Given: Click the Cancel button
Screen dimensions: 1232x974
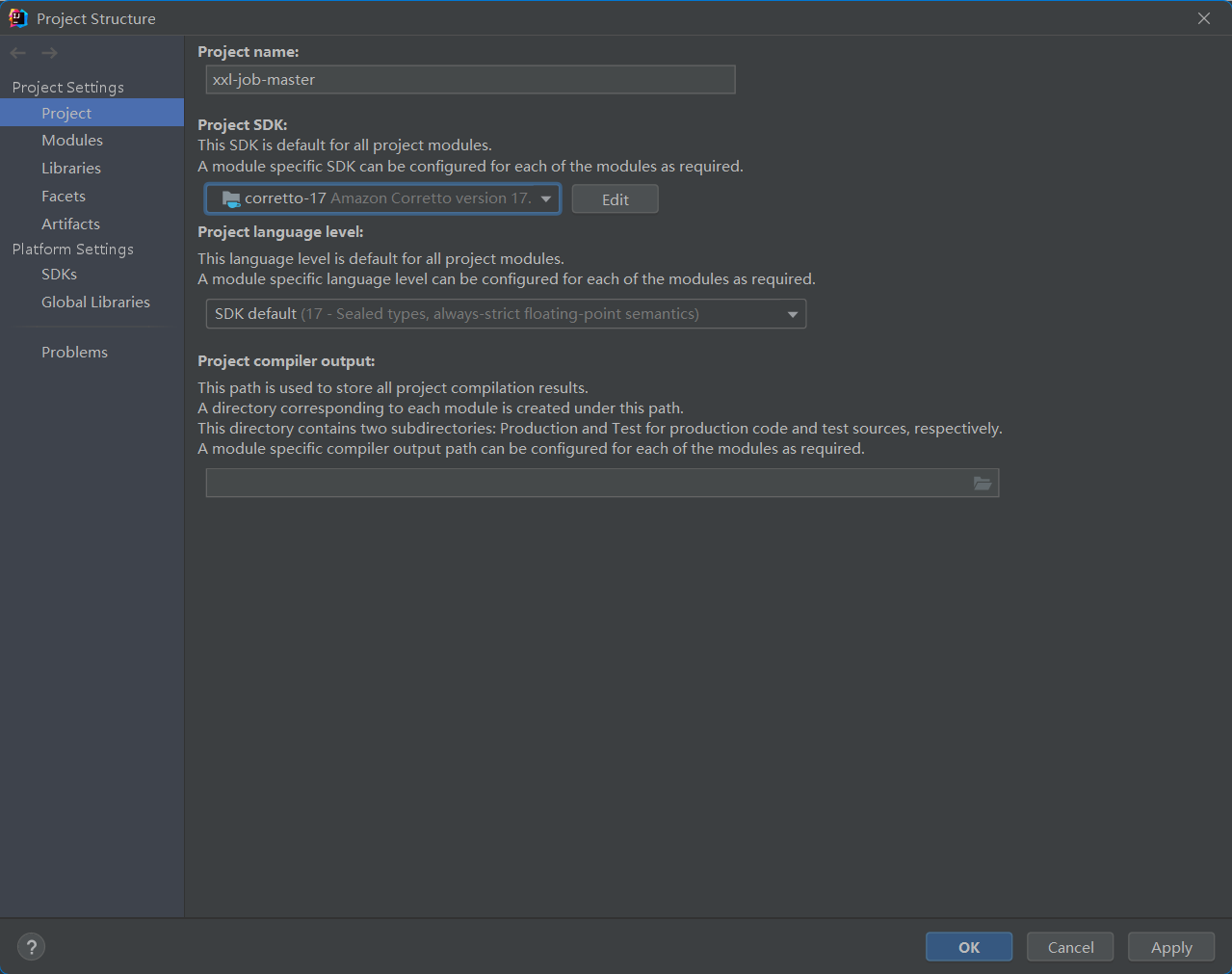Looking at the screenshot, I should 1069,947.
